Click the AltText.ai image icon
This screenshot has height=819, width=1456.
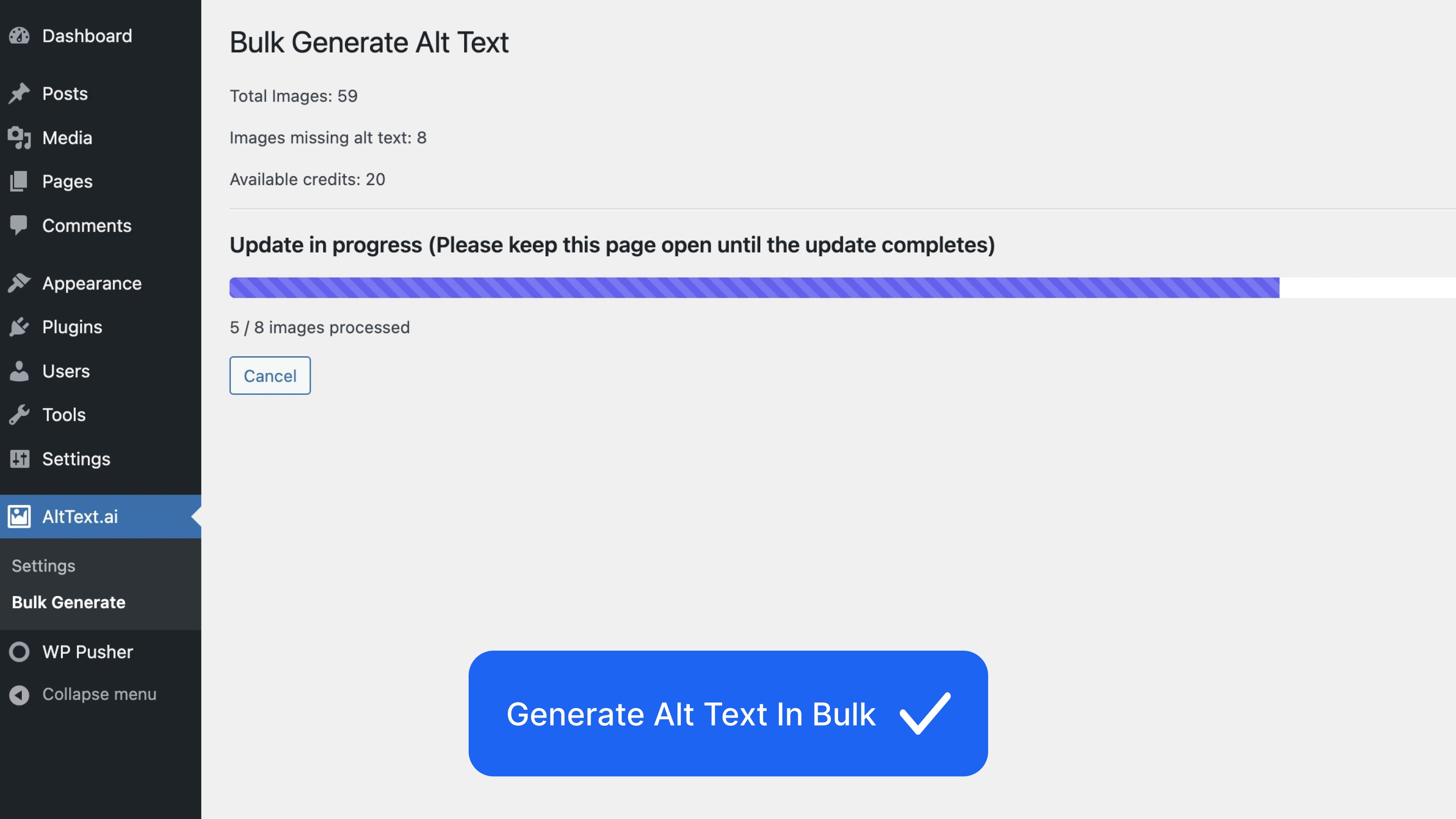(19, 516)
